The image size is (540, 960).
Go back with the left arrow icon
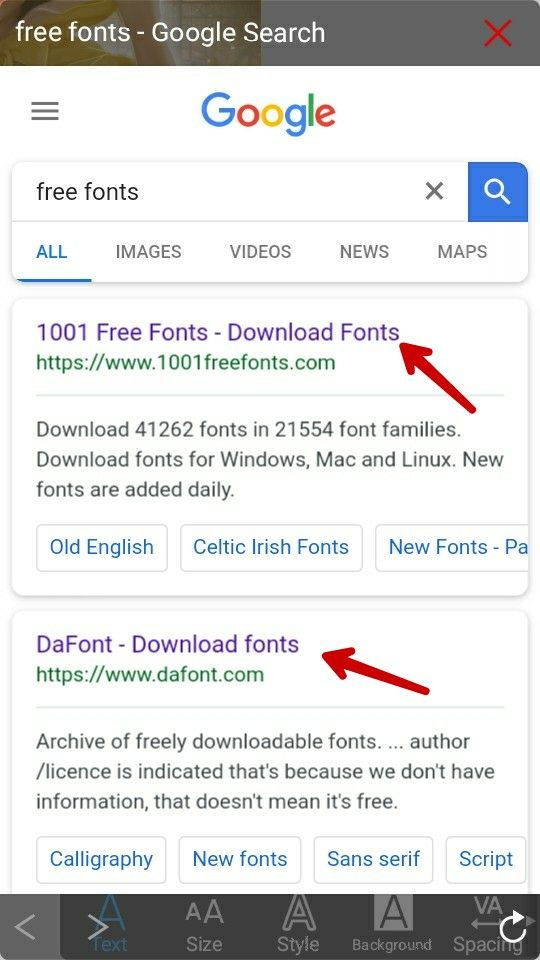point(25,928)
